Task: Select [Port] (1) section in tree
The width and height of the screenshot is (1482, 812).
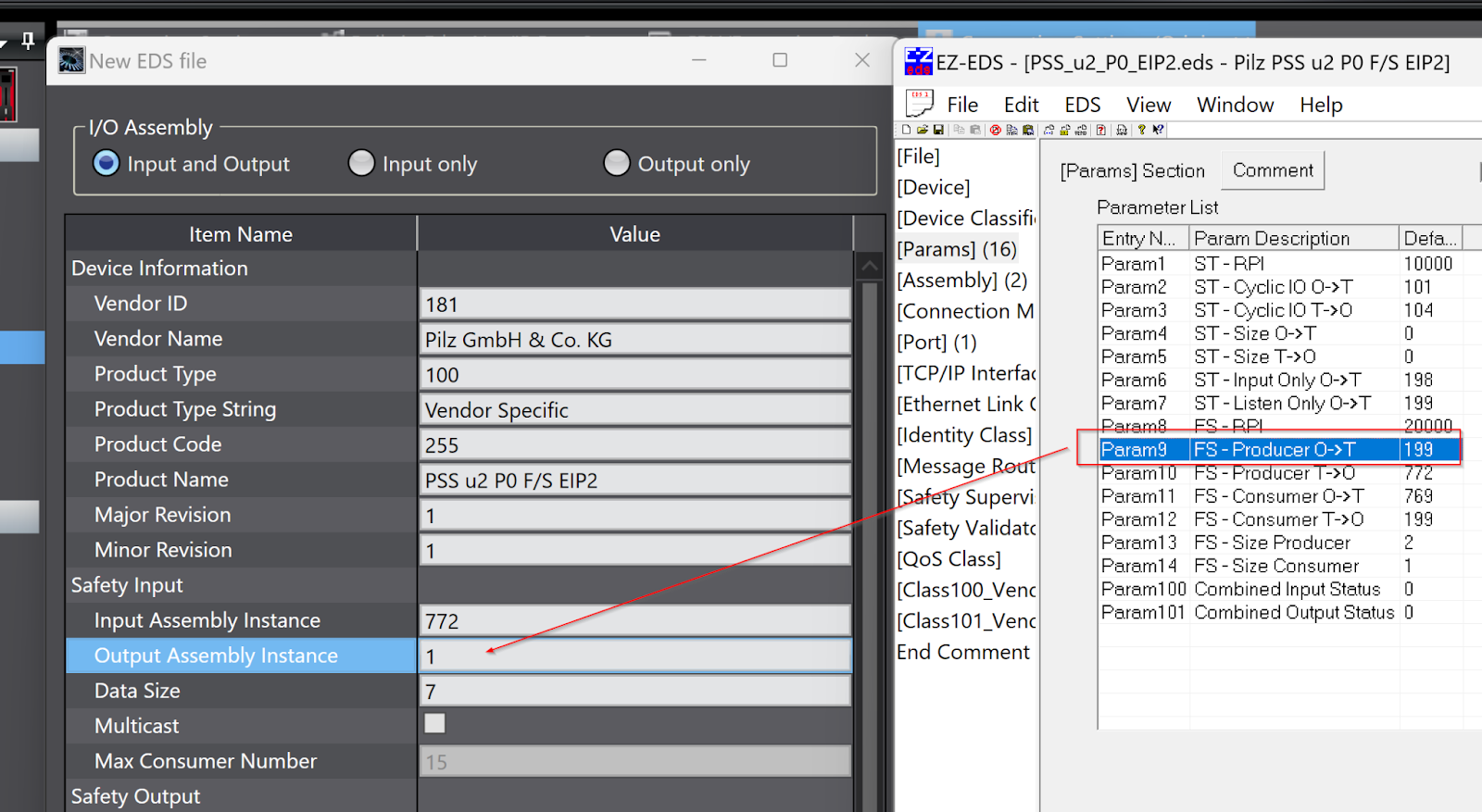Action: pyautogui.click(x=936, y=342)
